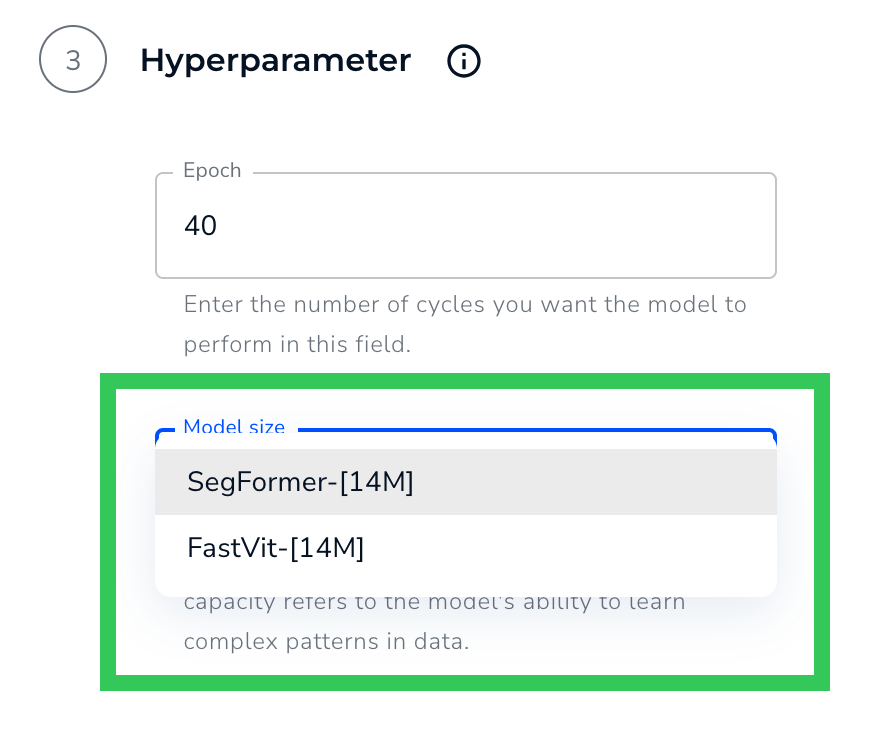Click the number 3 step indicator
Screen dimensions: 882x730
tap(73, 61)
